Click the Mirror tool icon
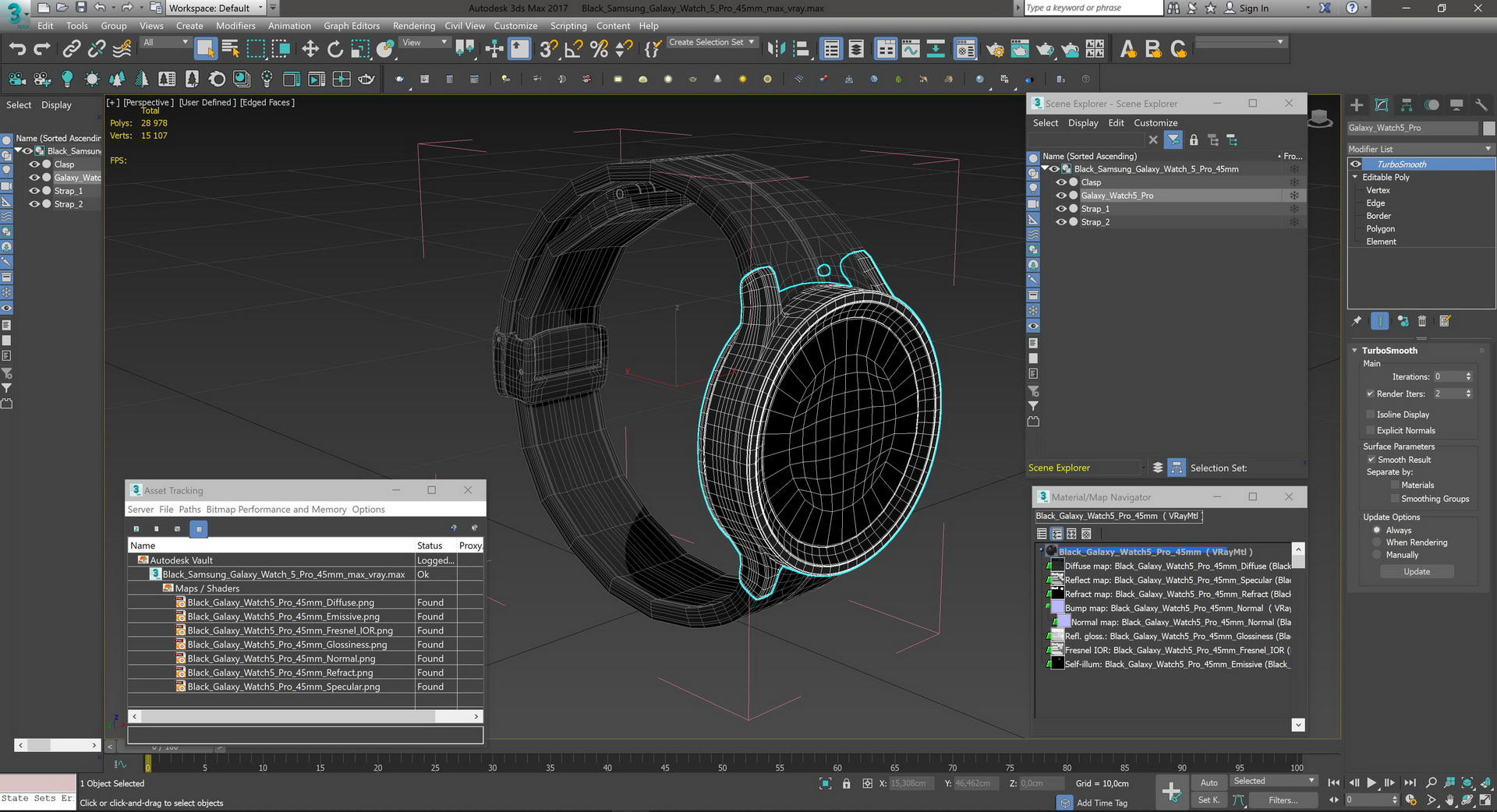Screen dimensions: 1497x812 (x=776, y=49)
